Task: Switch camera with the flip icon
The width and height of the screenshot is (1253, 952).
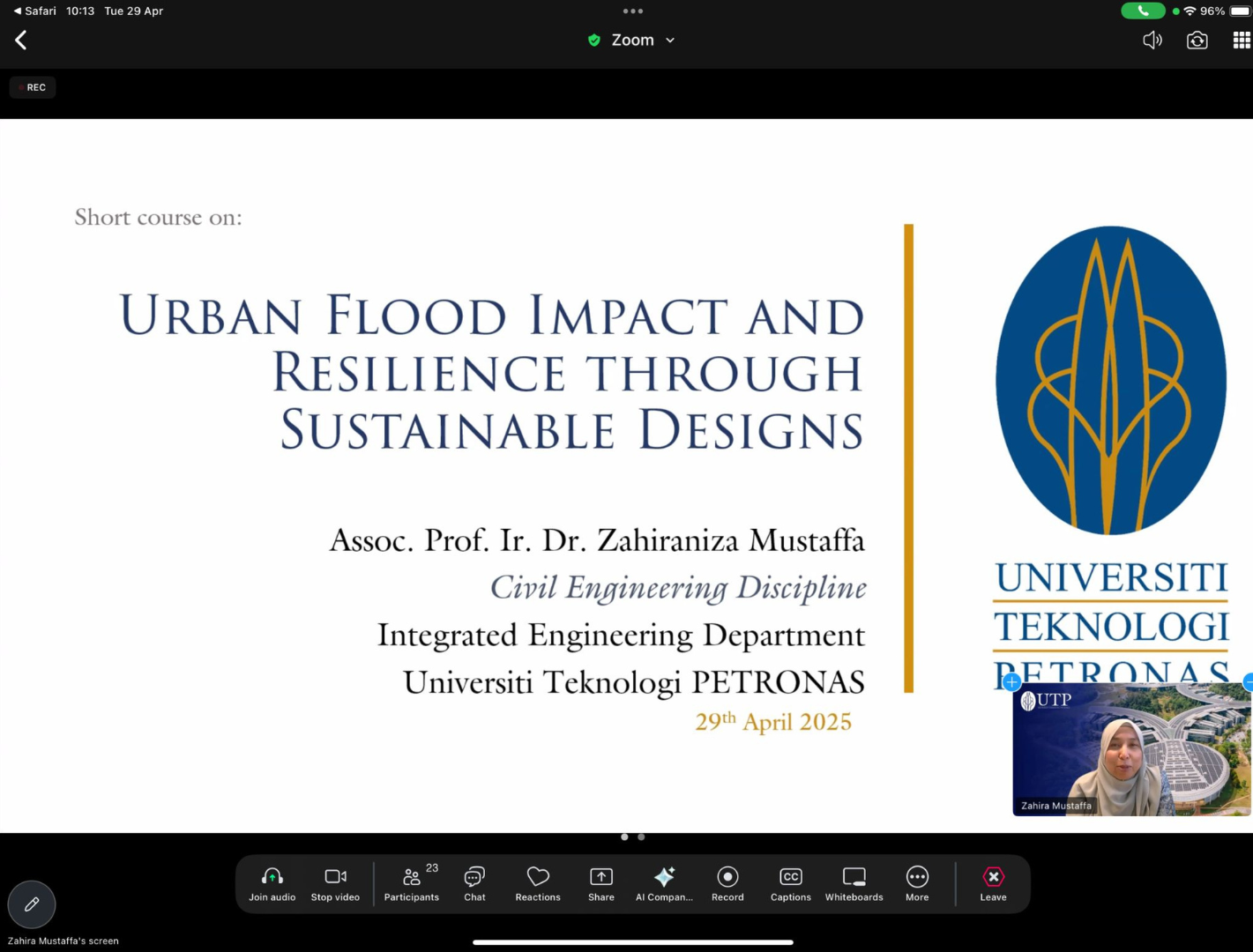Action: 1197,41
